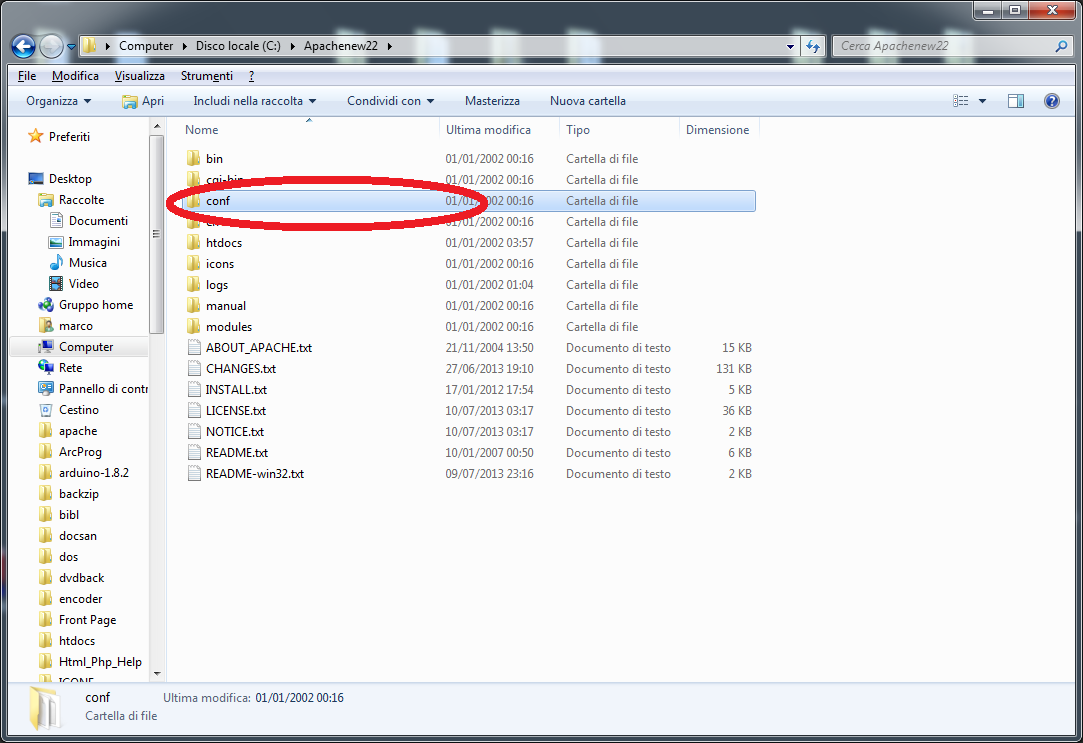
Task: Select the Musica library icon
Action: coord(56,263)
